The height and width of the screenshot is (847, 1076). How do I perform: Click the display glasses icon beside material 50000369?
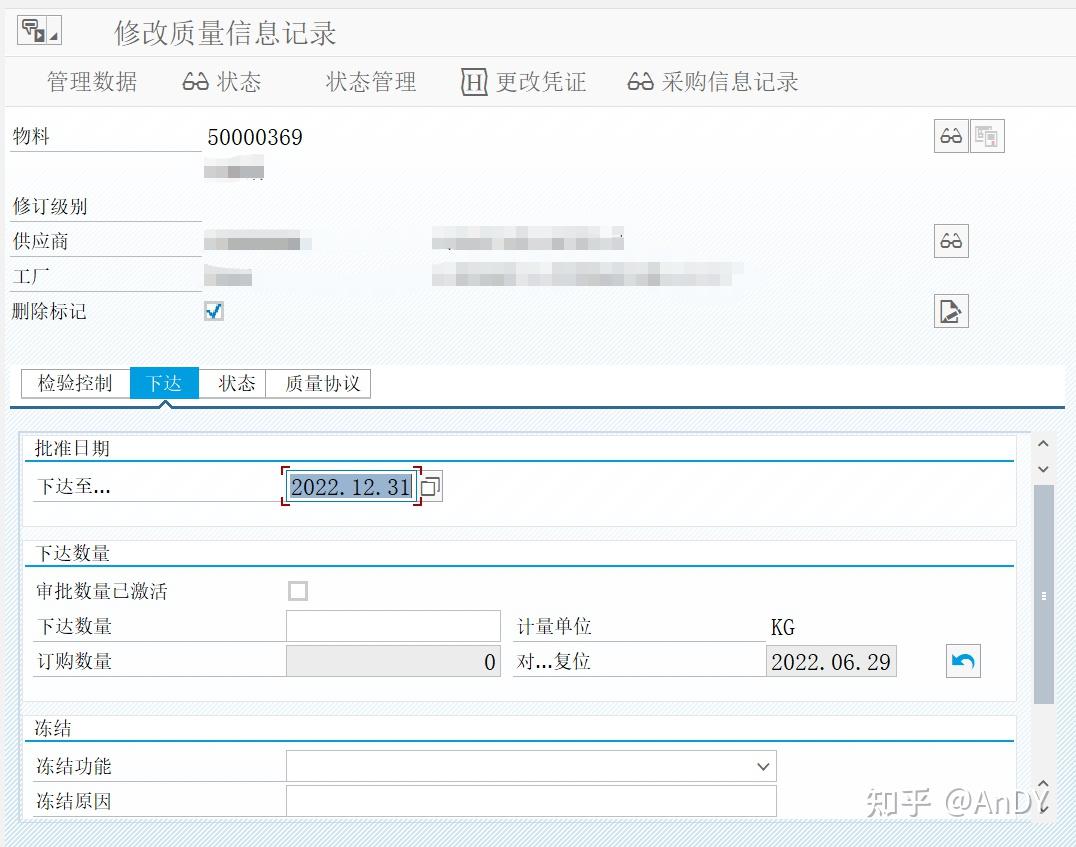pos(950,135)
